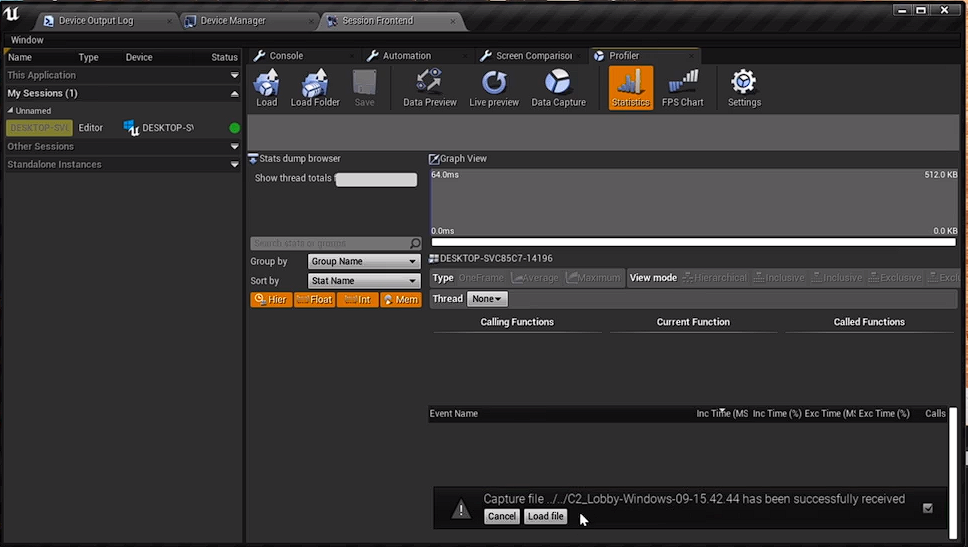Select OneFrame type option
Viewport: 968px width, 547px height.
481,278
